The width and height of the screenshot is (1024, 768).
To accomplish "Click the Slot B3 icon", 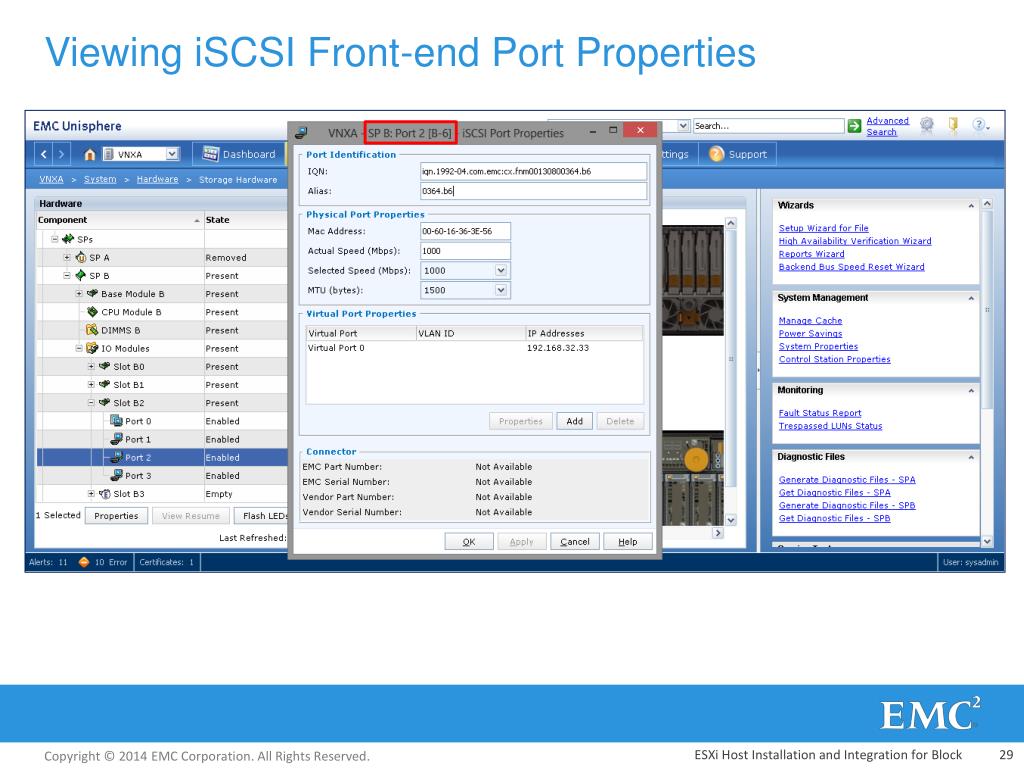I will point(104,494).
